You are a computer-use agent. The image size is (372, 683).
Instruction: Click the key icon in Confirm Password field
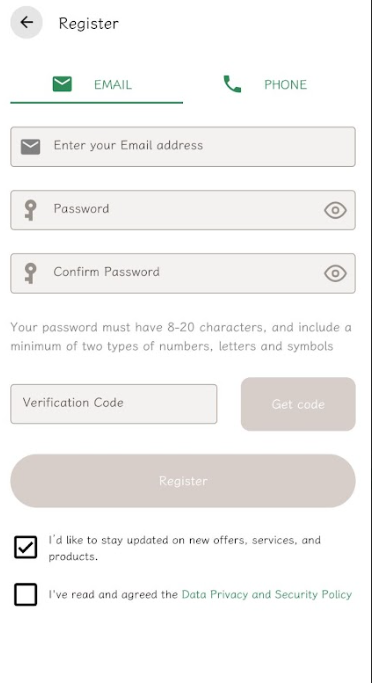tap(30, 273)
